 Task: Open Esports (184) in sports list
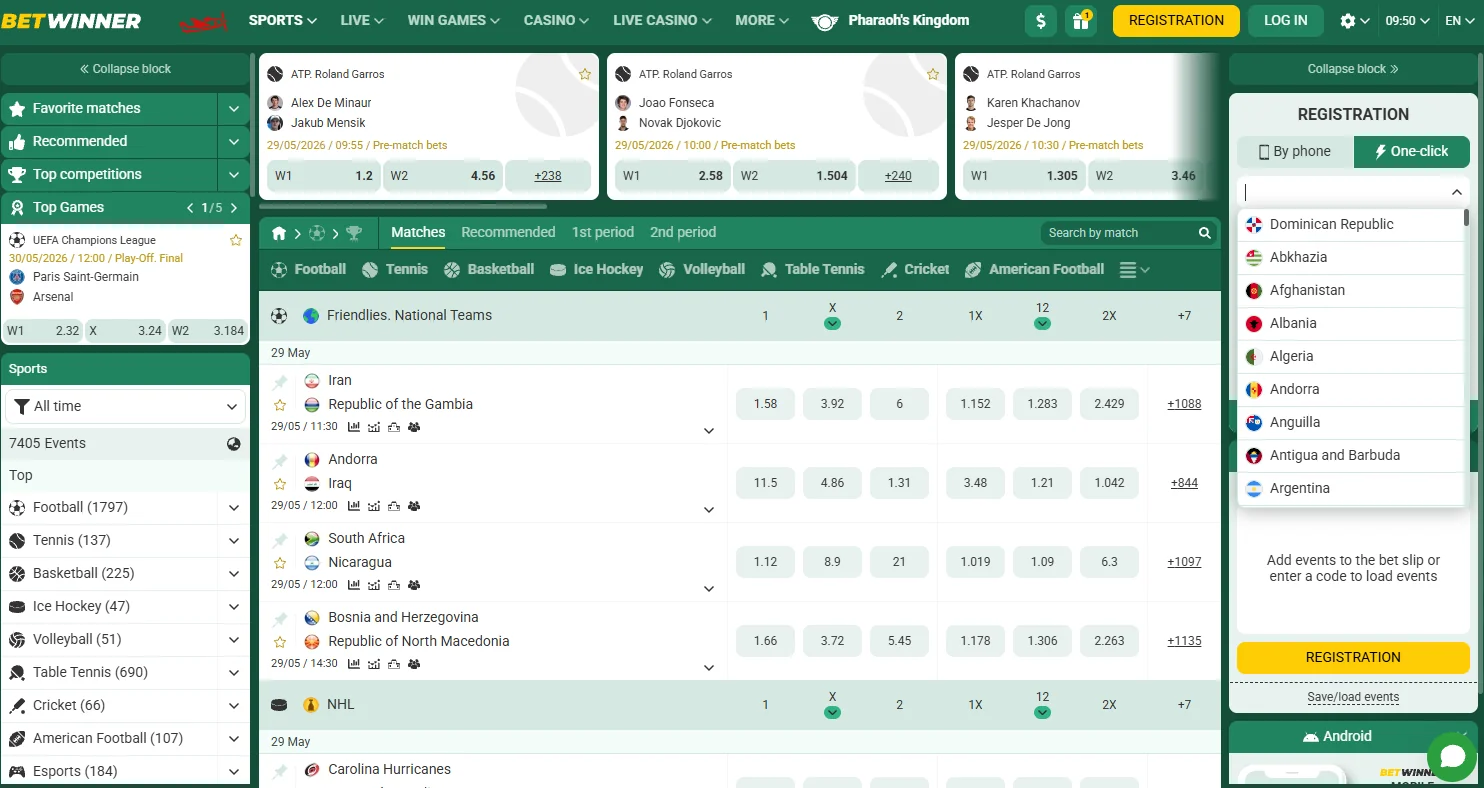point(110,771)
